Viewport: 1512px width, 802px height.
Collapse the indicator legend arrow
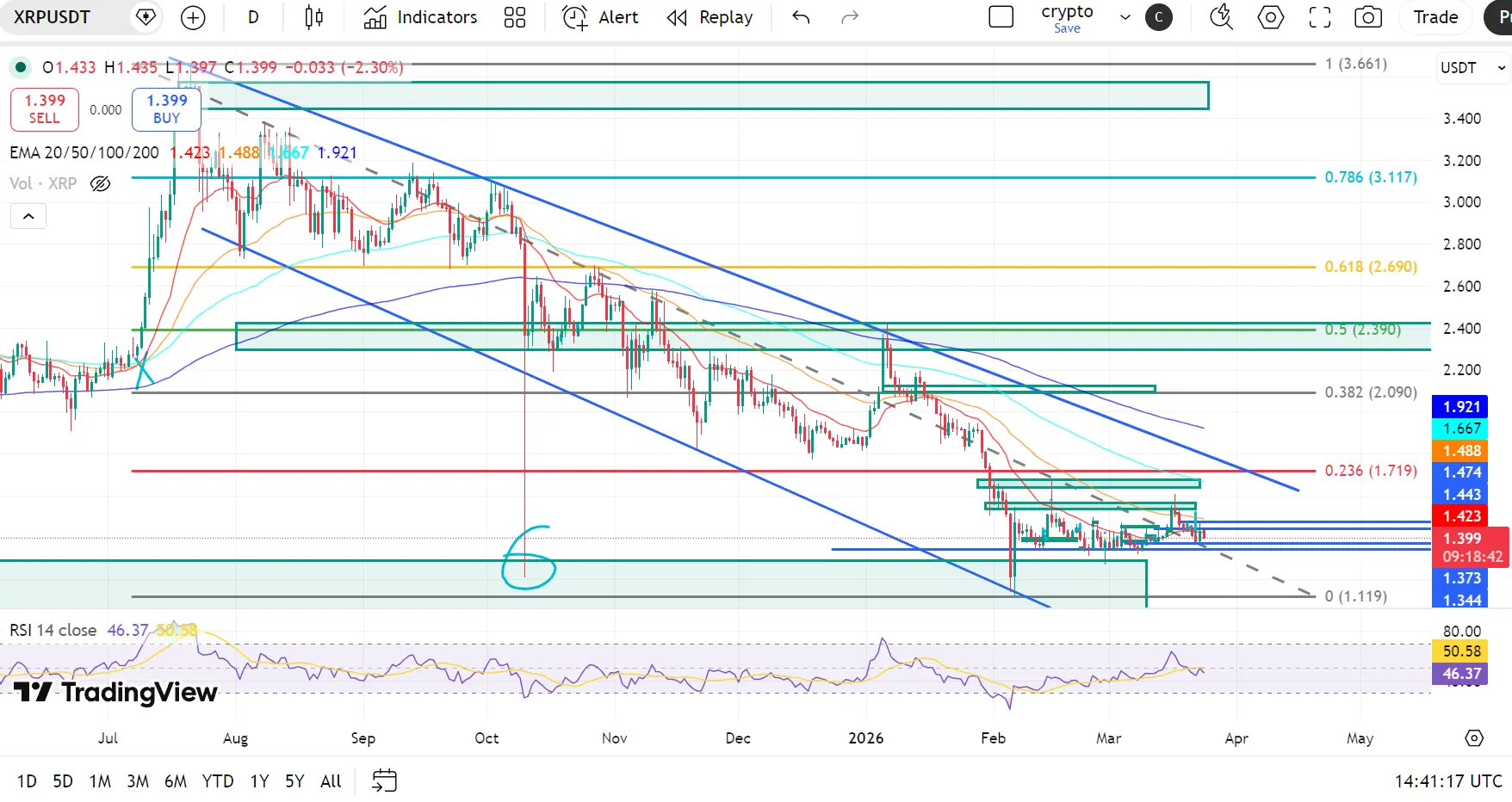[x=28, y=216]
